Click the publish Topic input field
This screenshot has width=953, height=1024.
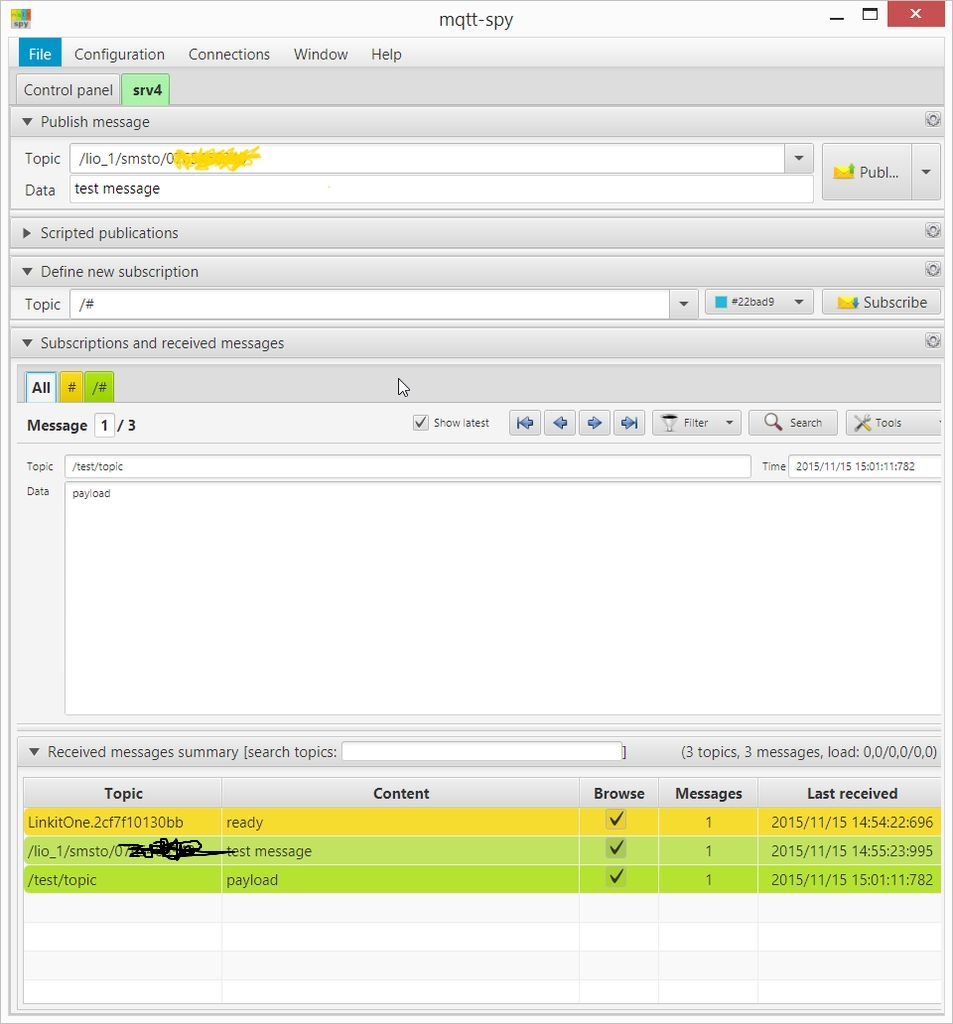[x=427, y=159]
